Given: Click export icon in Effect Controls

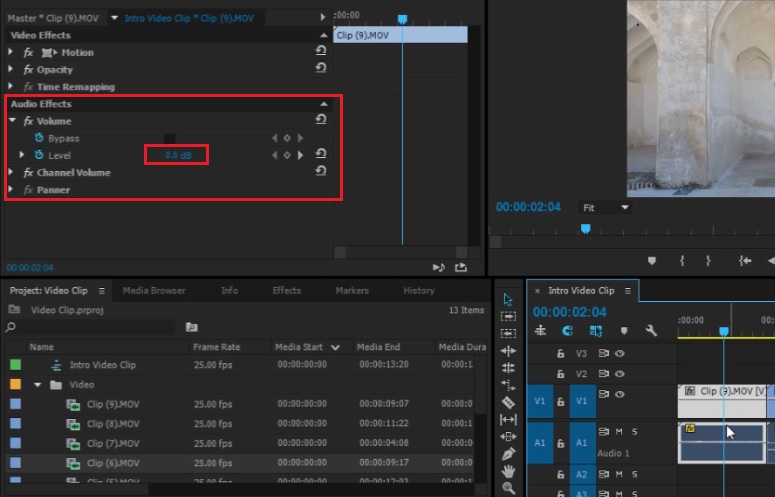Looking at the screenshot, I should [461, 267].
